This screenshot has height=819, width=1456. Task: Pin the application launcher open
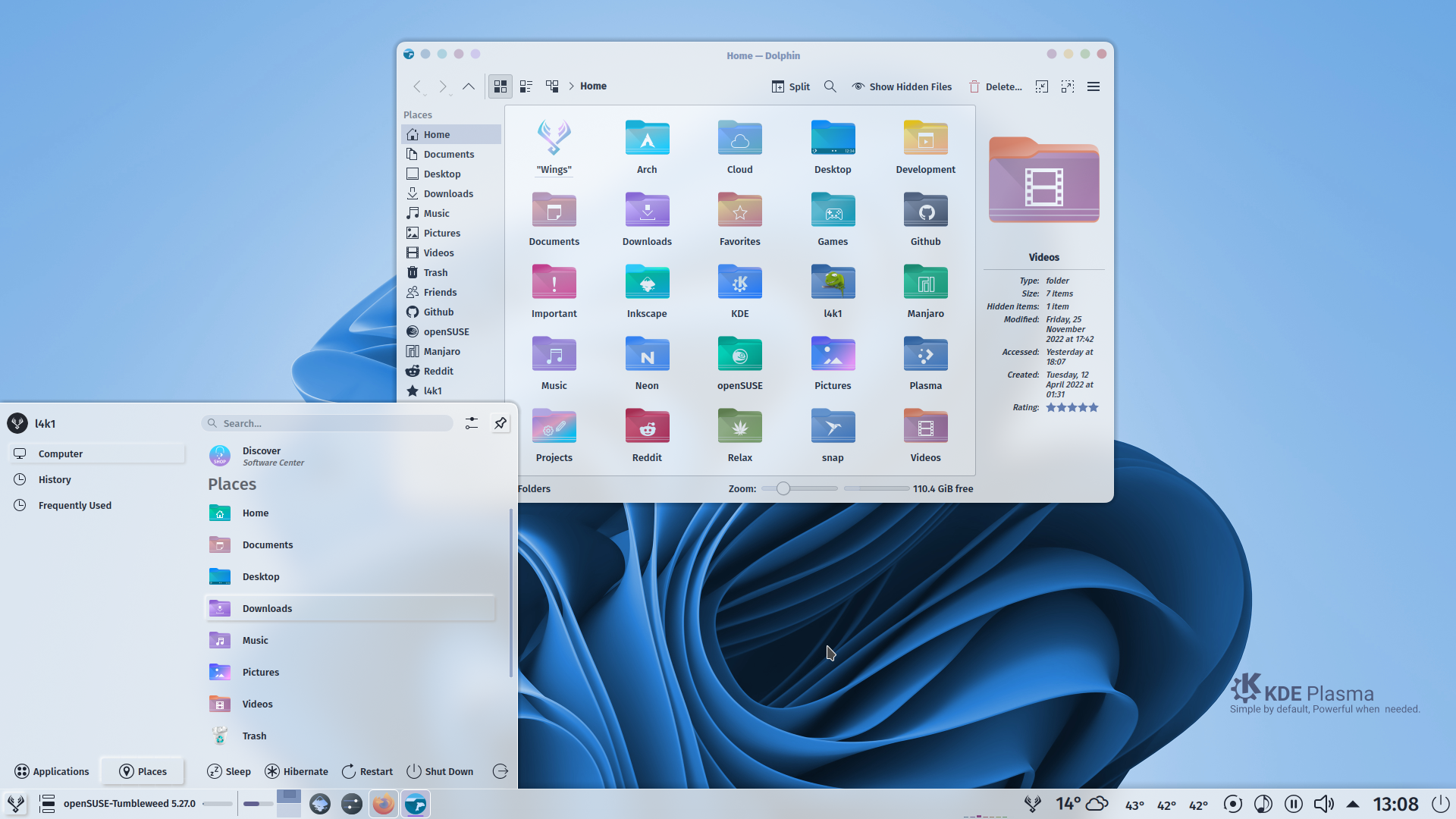click(500, 423)
